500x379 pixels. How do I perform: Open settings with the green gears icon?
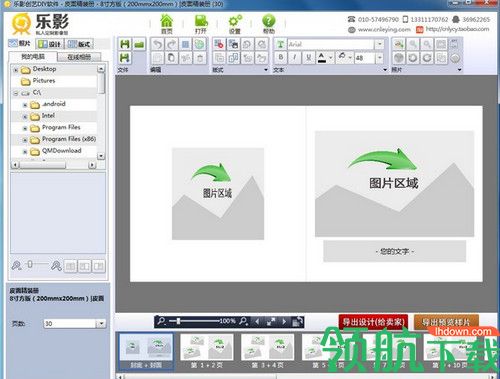coord(235,24)
